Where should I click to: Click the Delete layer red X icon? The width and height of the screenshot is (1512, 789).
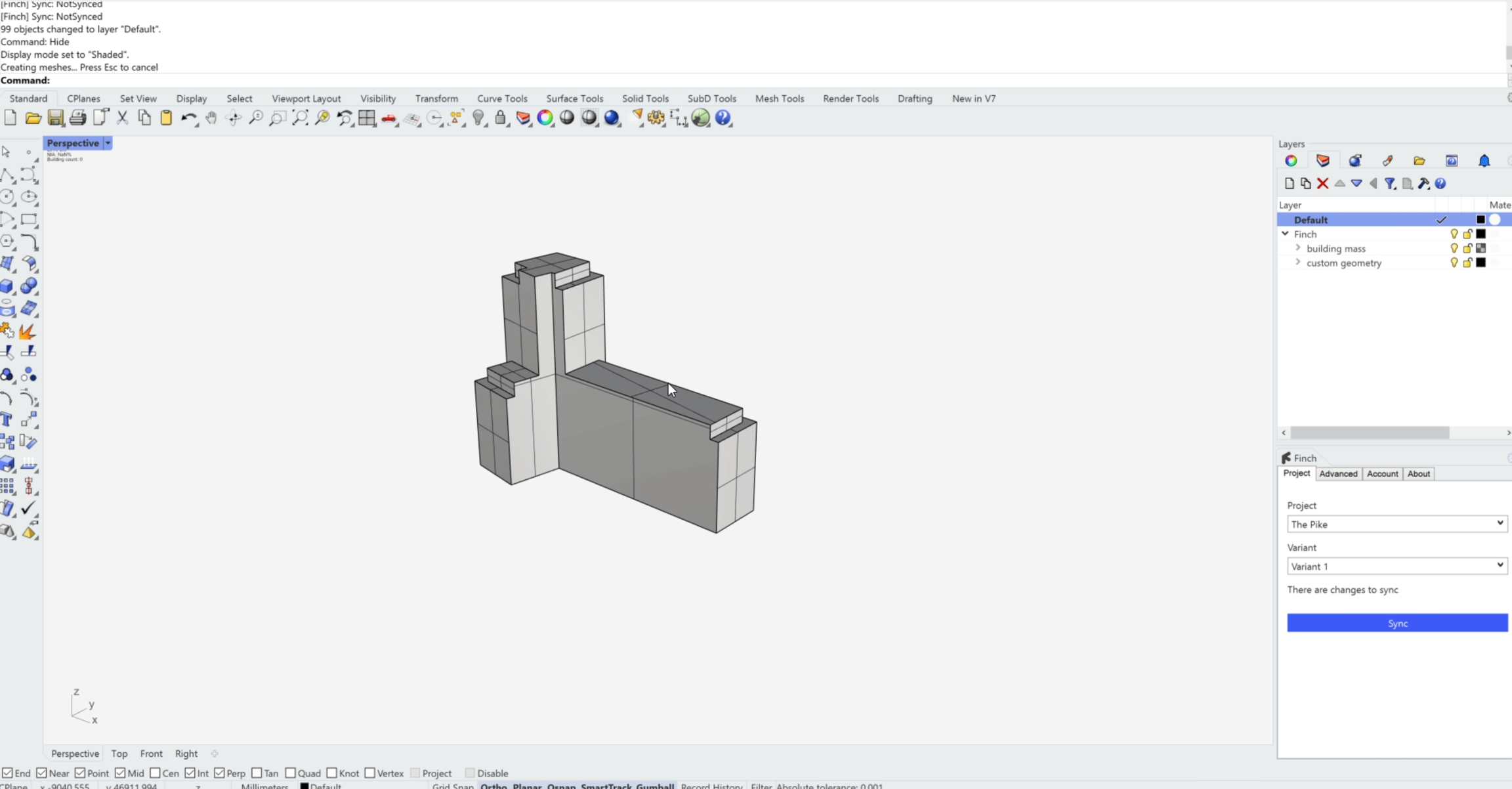click(1322, 184)
